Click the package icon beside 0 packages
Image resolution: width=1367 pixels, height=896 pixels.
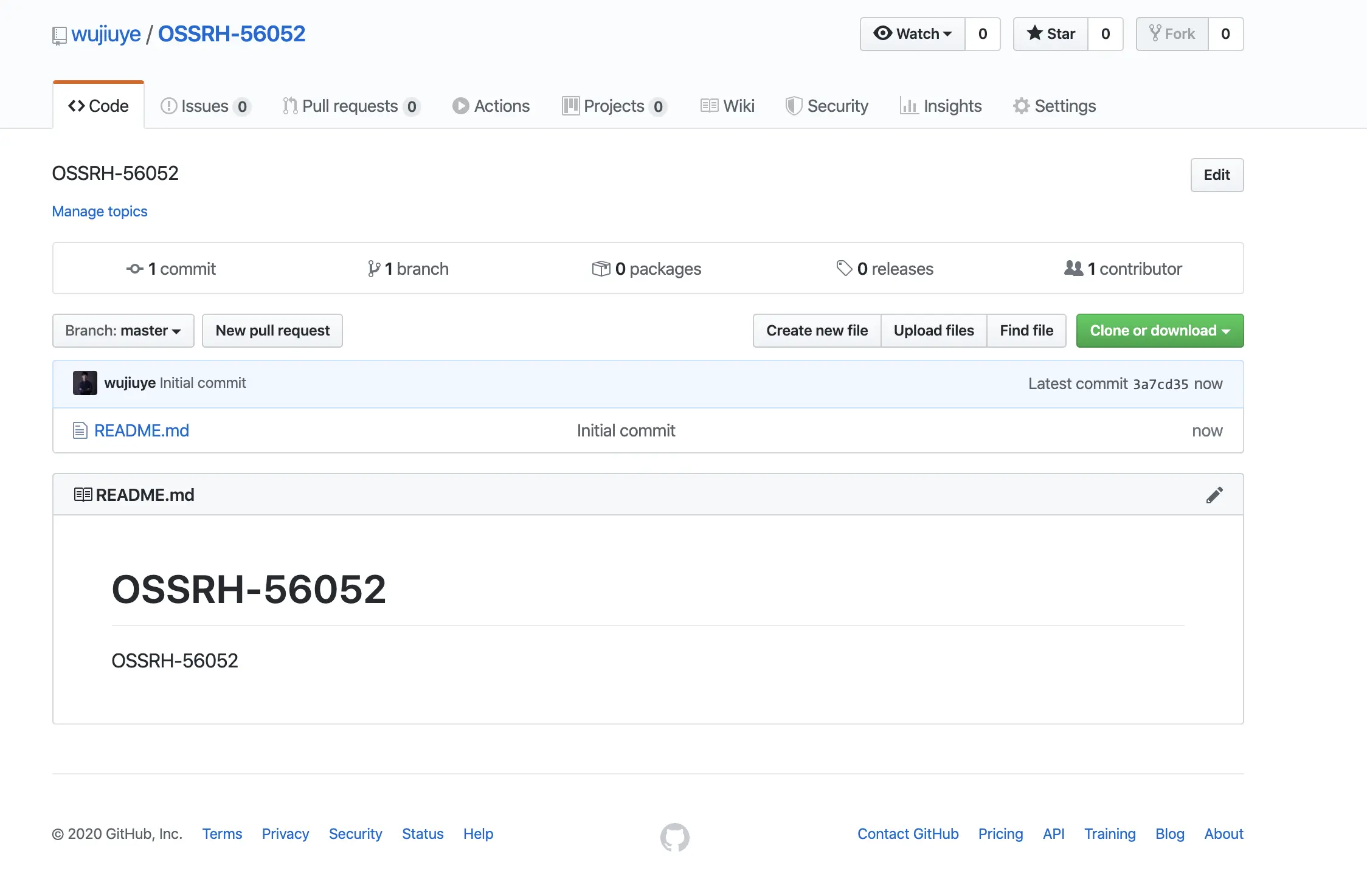click(601, 269)
